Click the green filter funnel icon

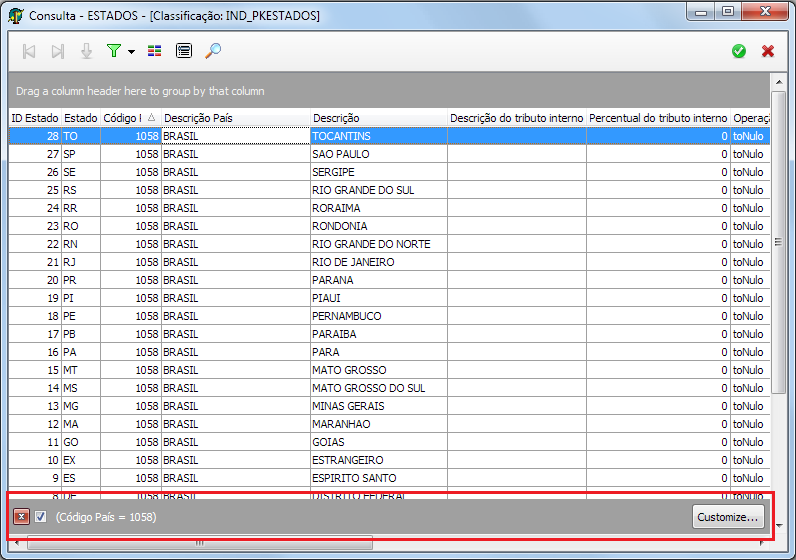pos(113,51)
